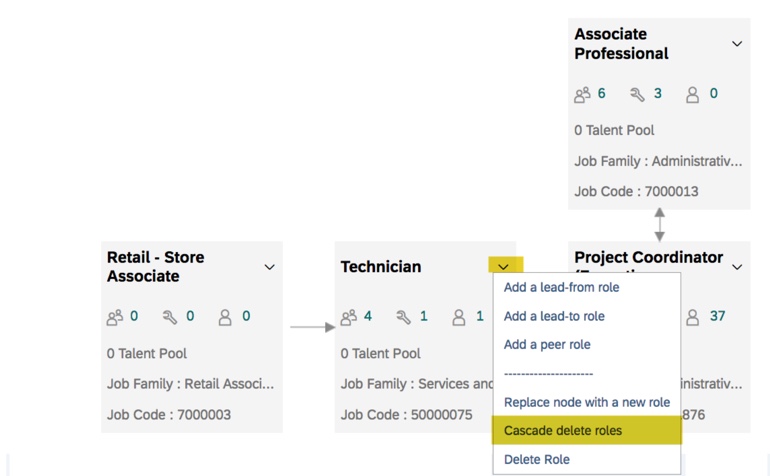Image resolution: width=770 pixels, height=476 pixels.
Task: Click people icon on Retail - Store Associate card
Action: (115, 317)
